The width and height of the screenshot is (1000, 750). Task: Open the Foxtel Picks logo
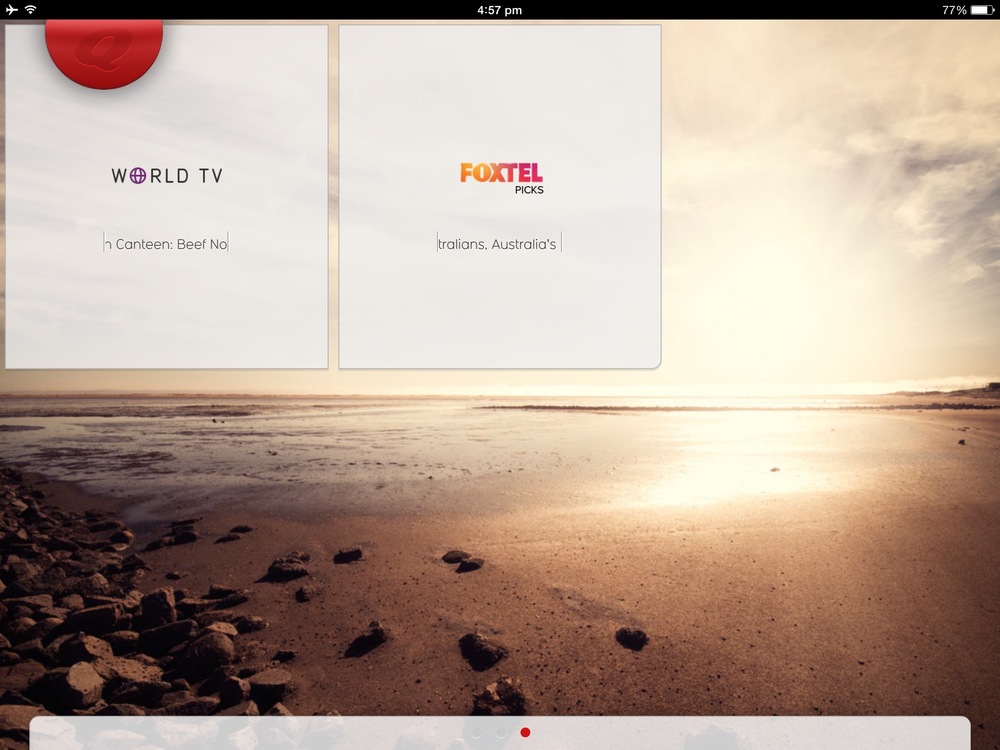point(501,175)
